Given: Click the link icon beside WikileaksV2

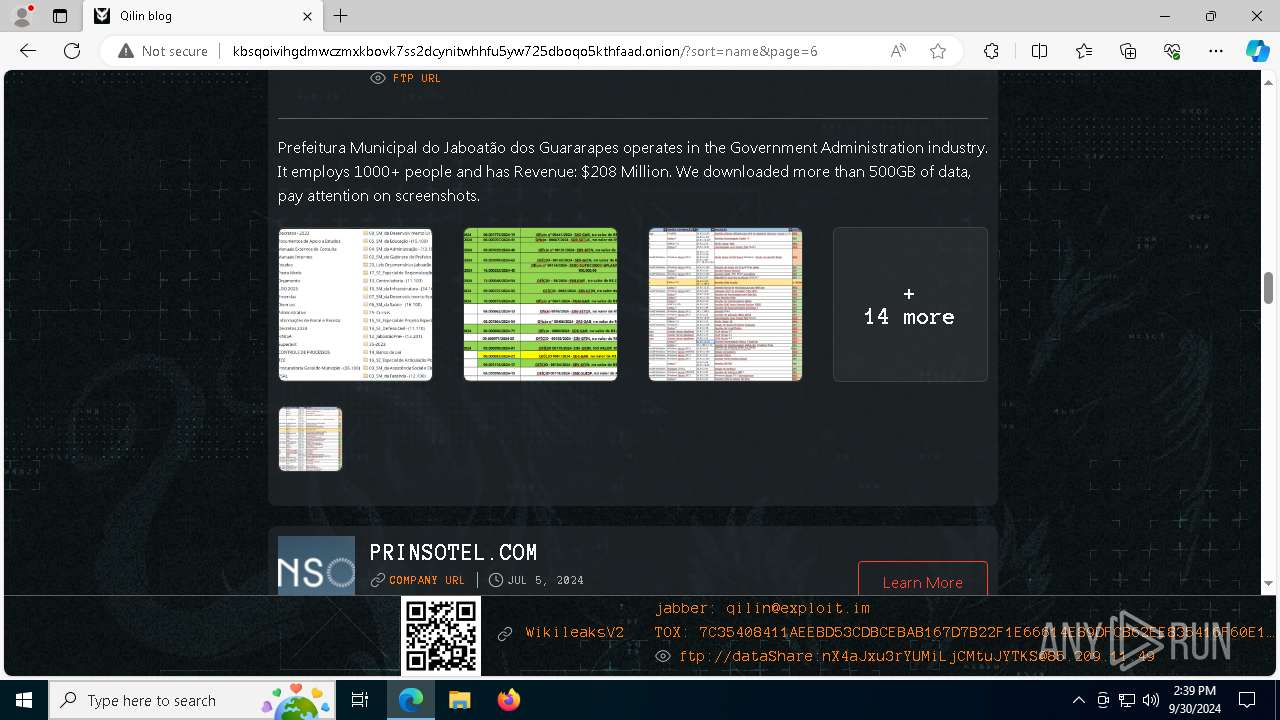Looking at the screenshot, I should coord(505,633).
